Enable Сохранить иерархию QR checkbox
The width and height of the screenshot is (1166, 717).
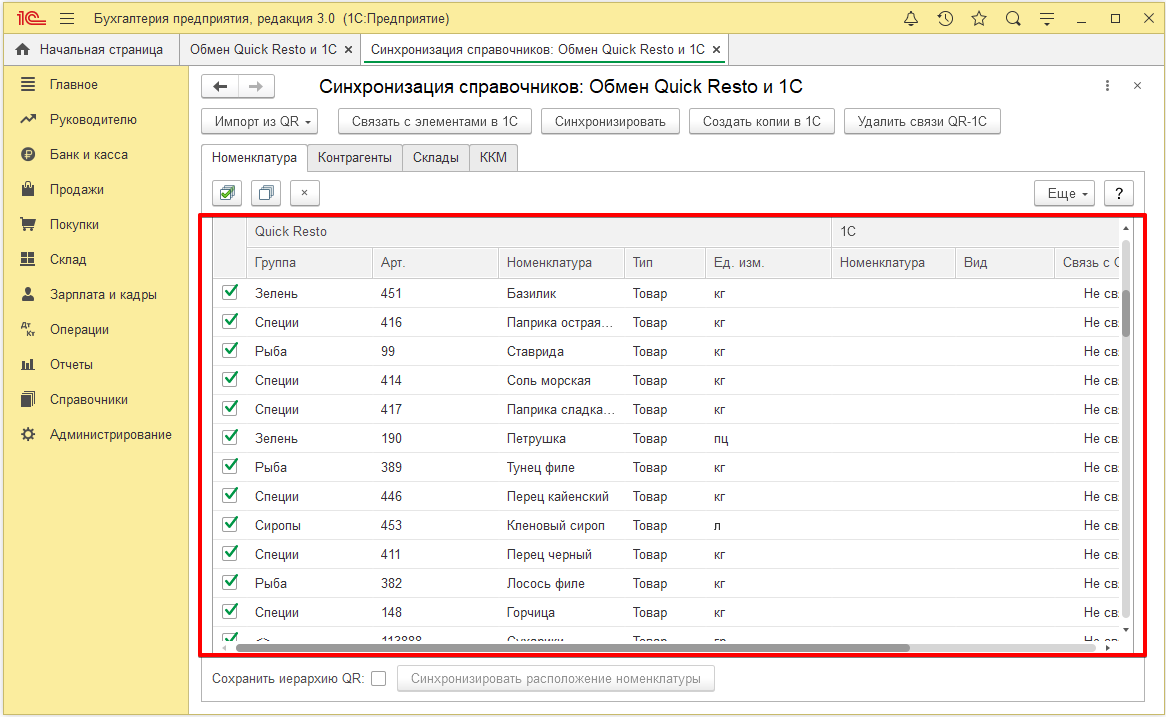tap(379, 678)
